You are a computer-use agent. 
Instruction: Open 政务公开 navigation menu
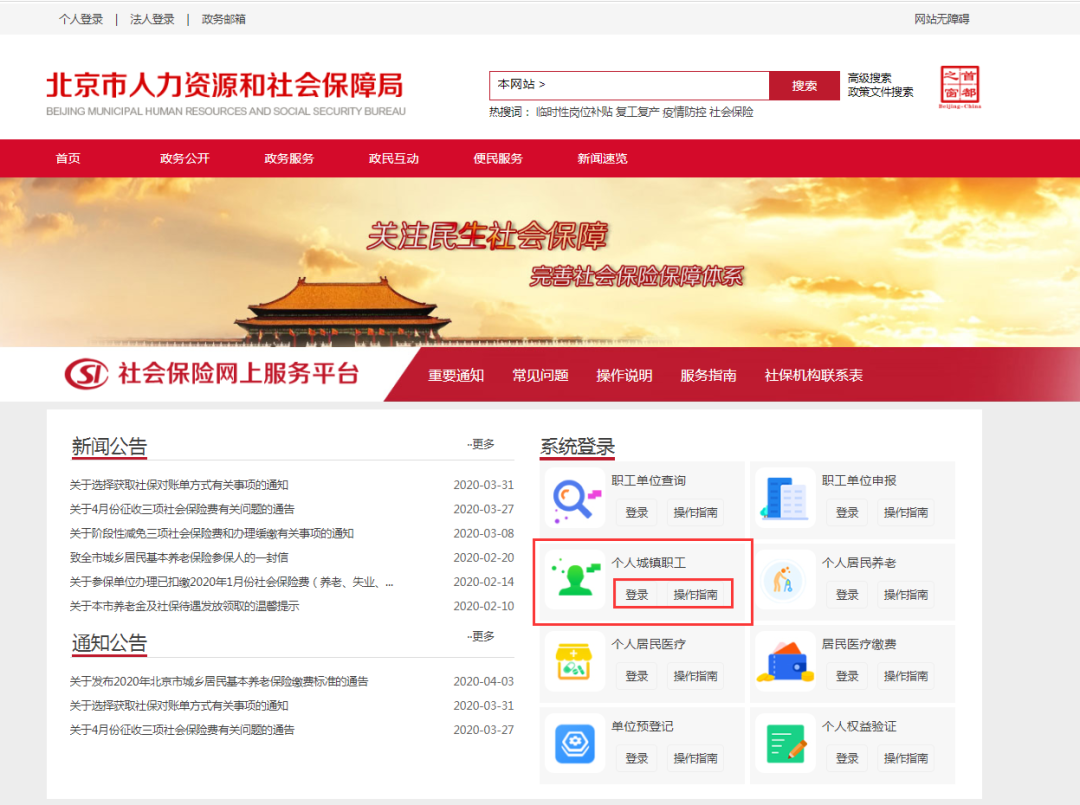tap(185, 158)
